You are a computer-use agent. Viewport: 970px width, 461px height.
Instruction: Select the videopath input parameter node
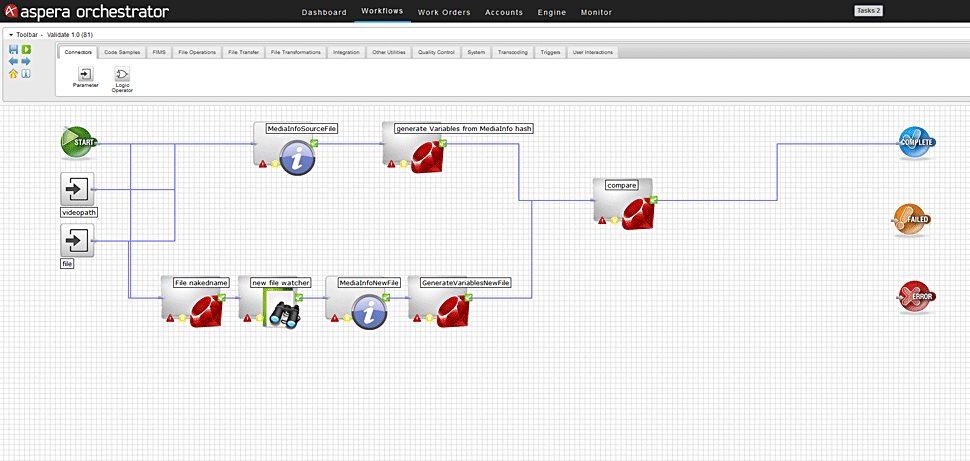click(x=77, y=188)
